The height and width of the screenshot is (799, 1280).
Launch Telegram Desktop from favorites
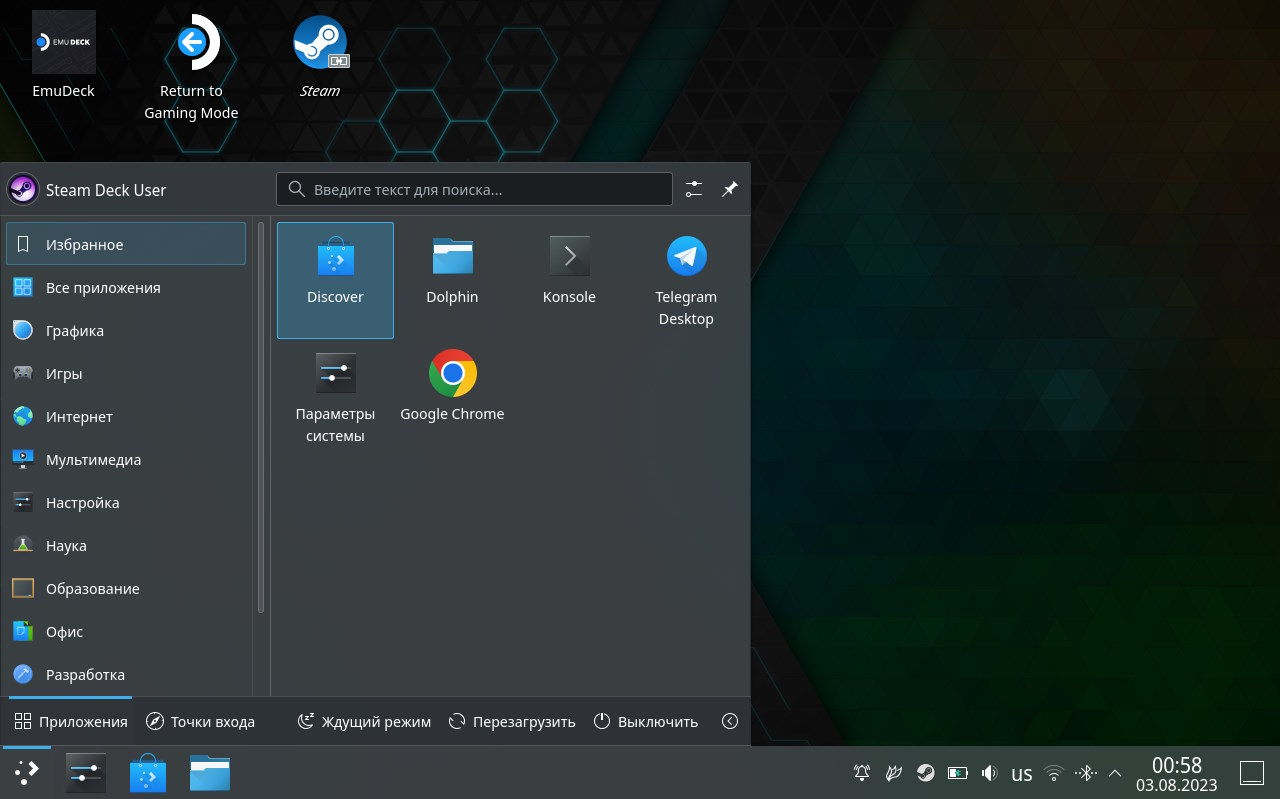click(686, 280)
